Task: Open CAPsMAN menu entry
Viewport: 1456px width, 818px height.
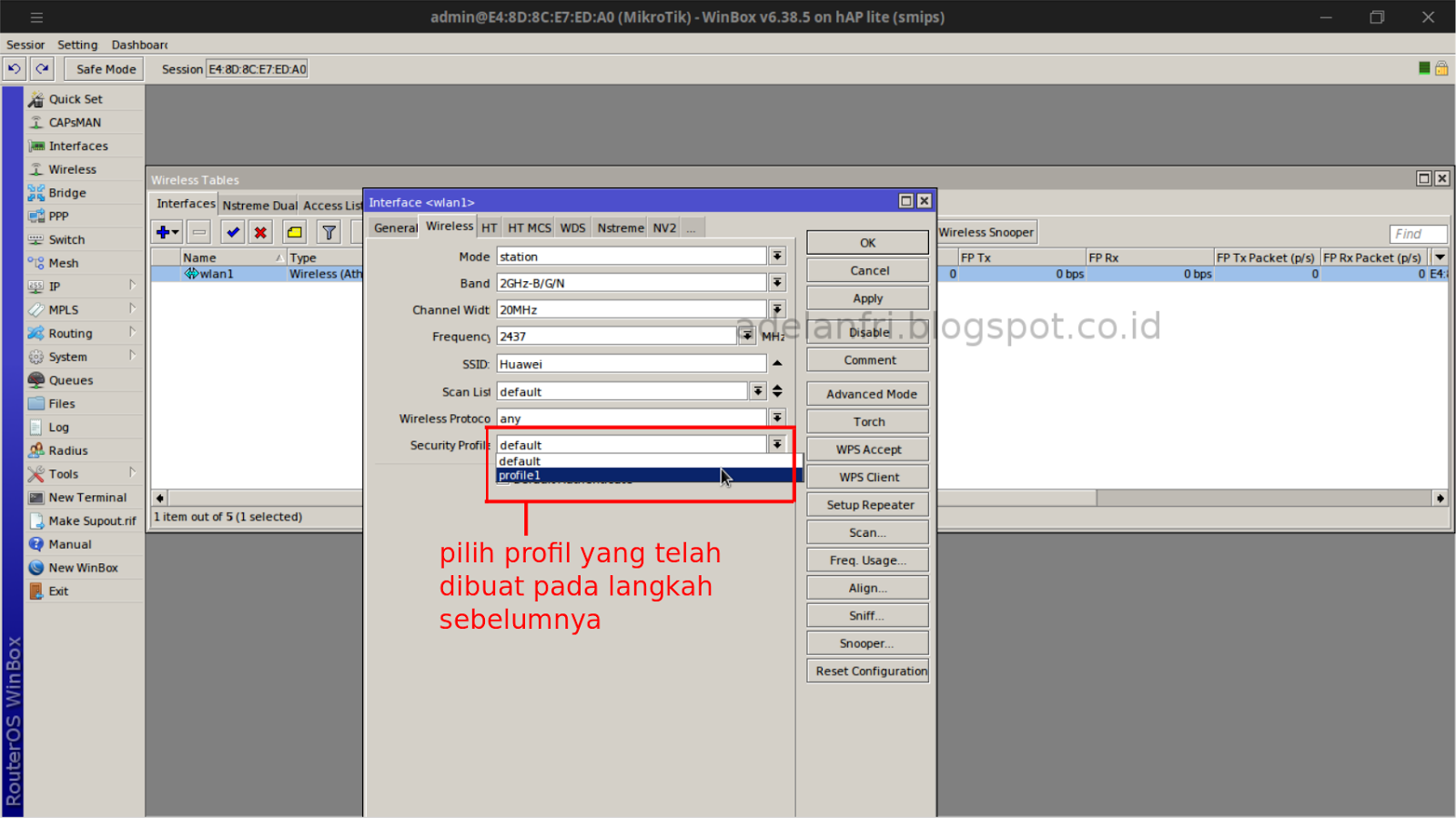Action: tap(75, 123)
